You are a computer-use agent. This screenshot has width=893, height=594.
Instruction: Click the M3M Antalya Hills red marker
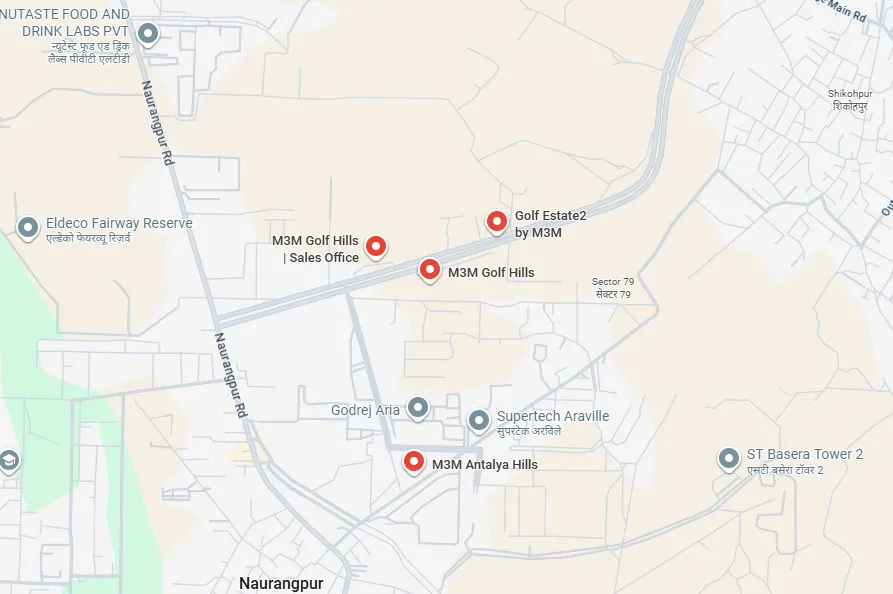(x=413, y=462)
